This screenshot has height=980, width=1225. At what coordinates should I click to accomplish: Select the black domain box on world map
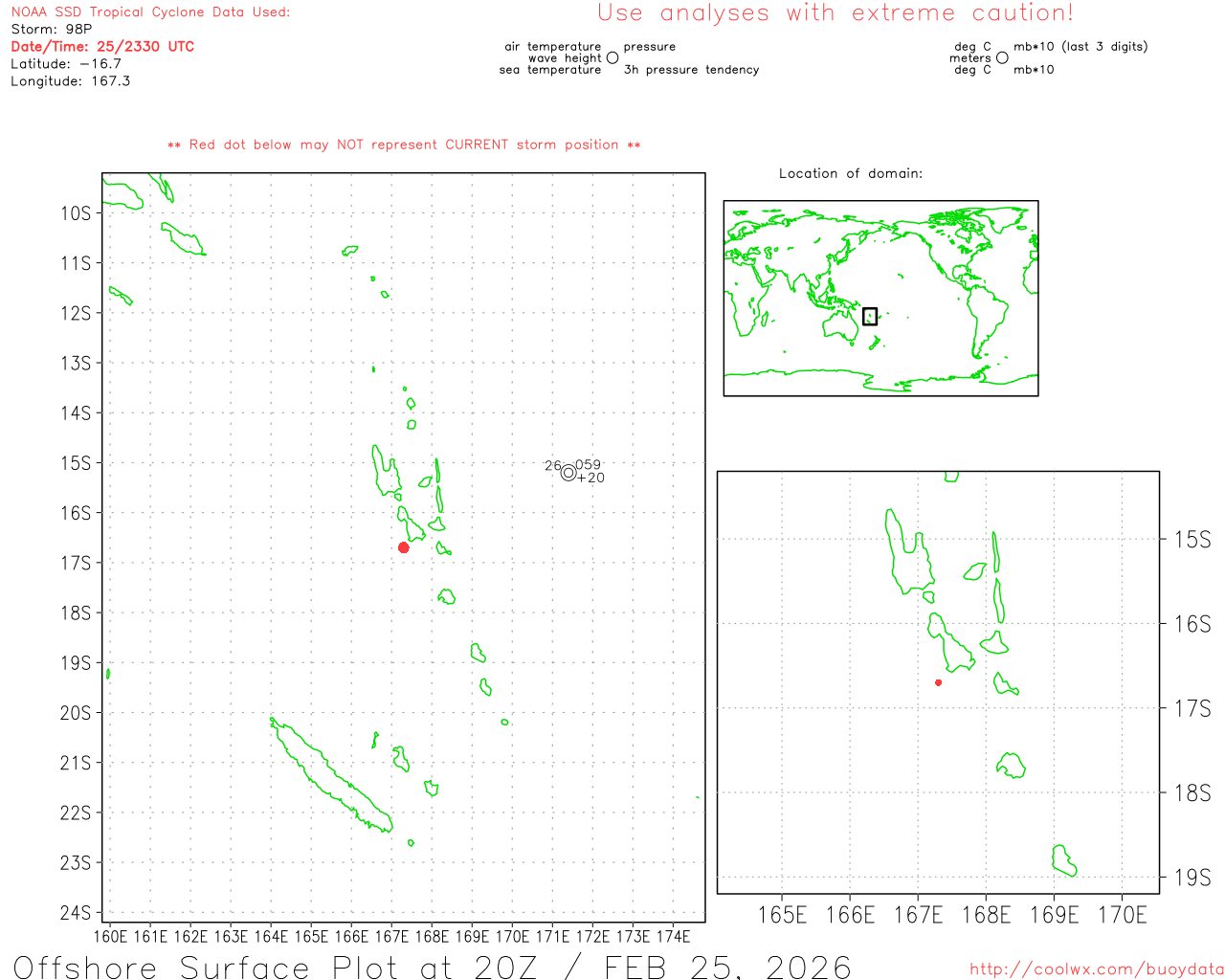[x=869, y=316]
